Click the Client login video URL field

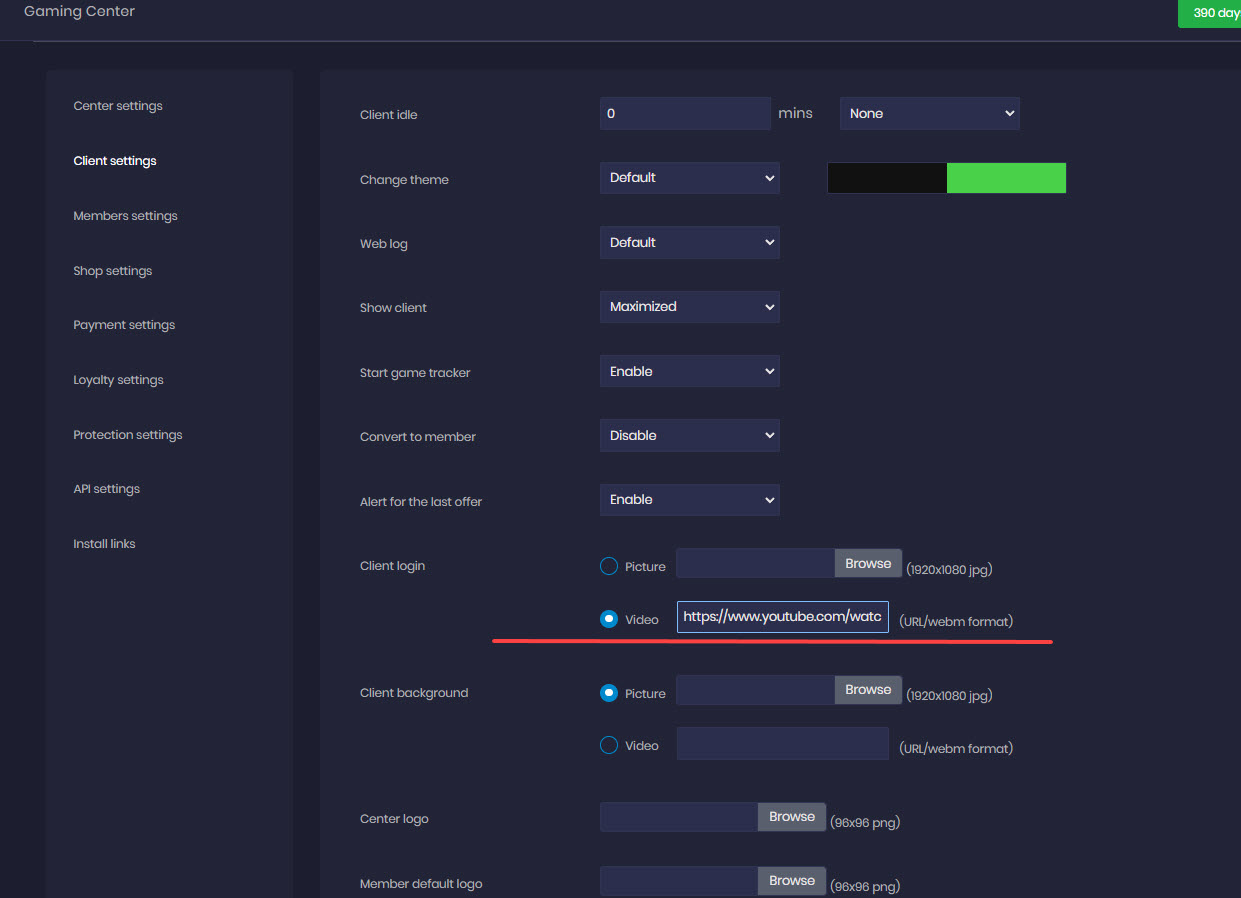tap(782, 617)
